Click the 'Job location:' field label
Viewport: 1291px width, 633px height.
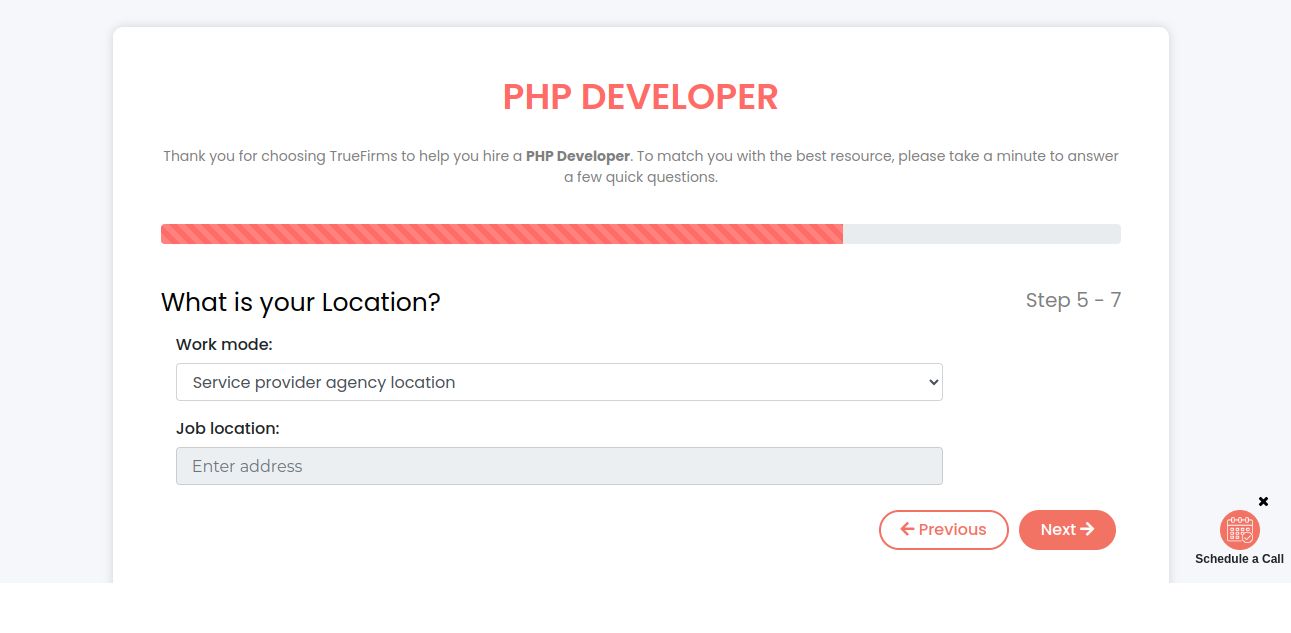click(x=228, y=428)
